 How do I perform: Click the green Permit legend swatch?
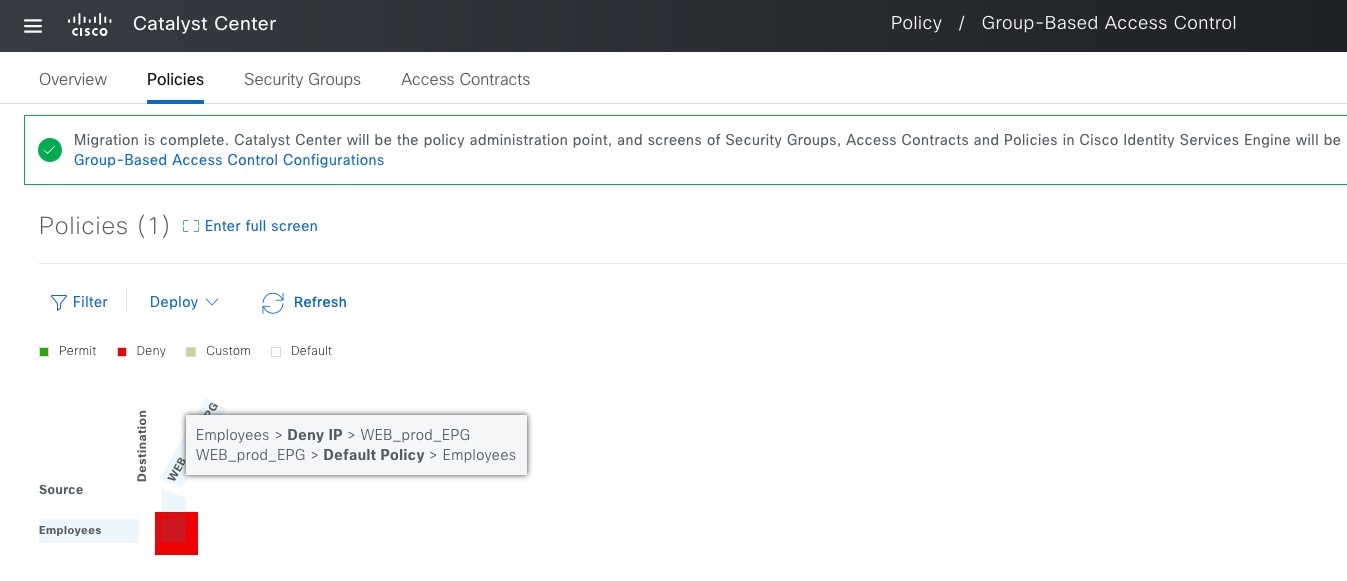click(44, 351)
